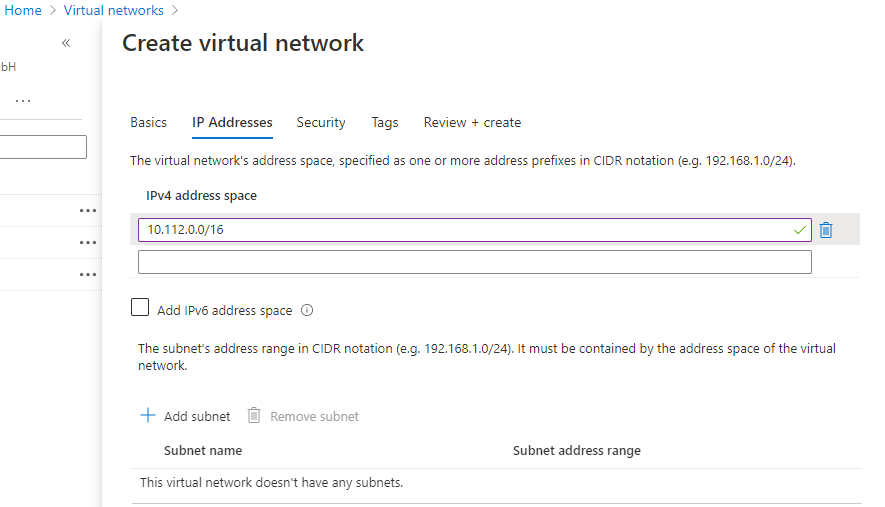Click the sidebar search input box
Image resolution: width=885 pixels, height=507 pixels.
(43, 147)
